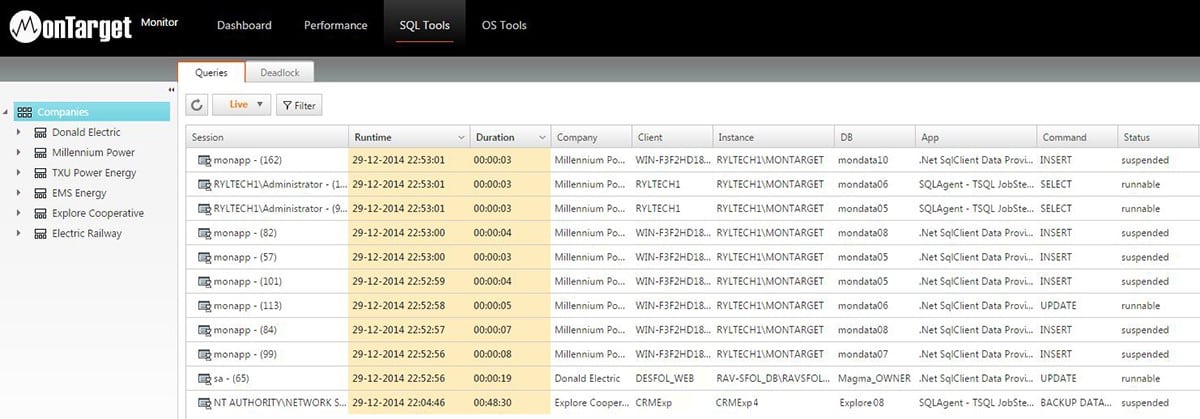Click session icon for monapp - (82)
Viewport: 1200px width, 419px height.
click(204, 233)
